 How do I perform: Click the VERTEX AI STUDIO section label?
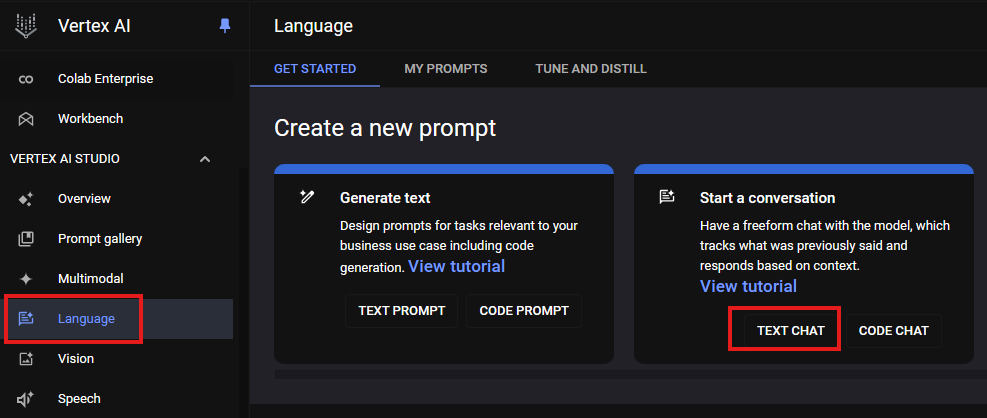coord(65,159)
